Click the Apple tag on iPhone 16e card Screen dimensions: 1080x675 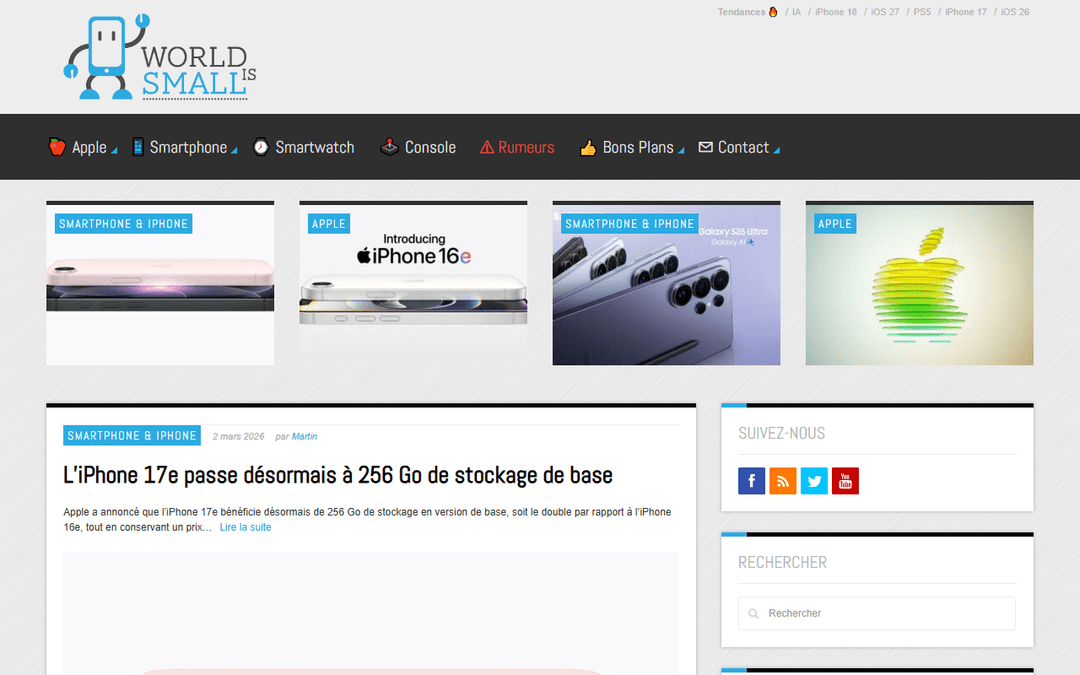pyautogui.click(x=329, y=224)
